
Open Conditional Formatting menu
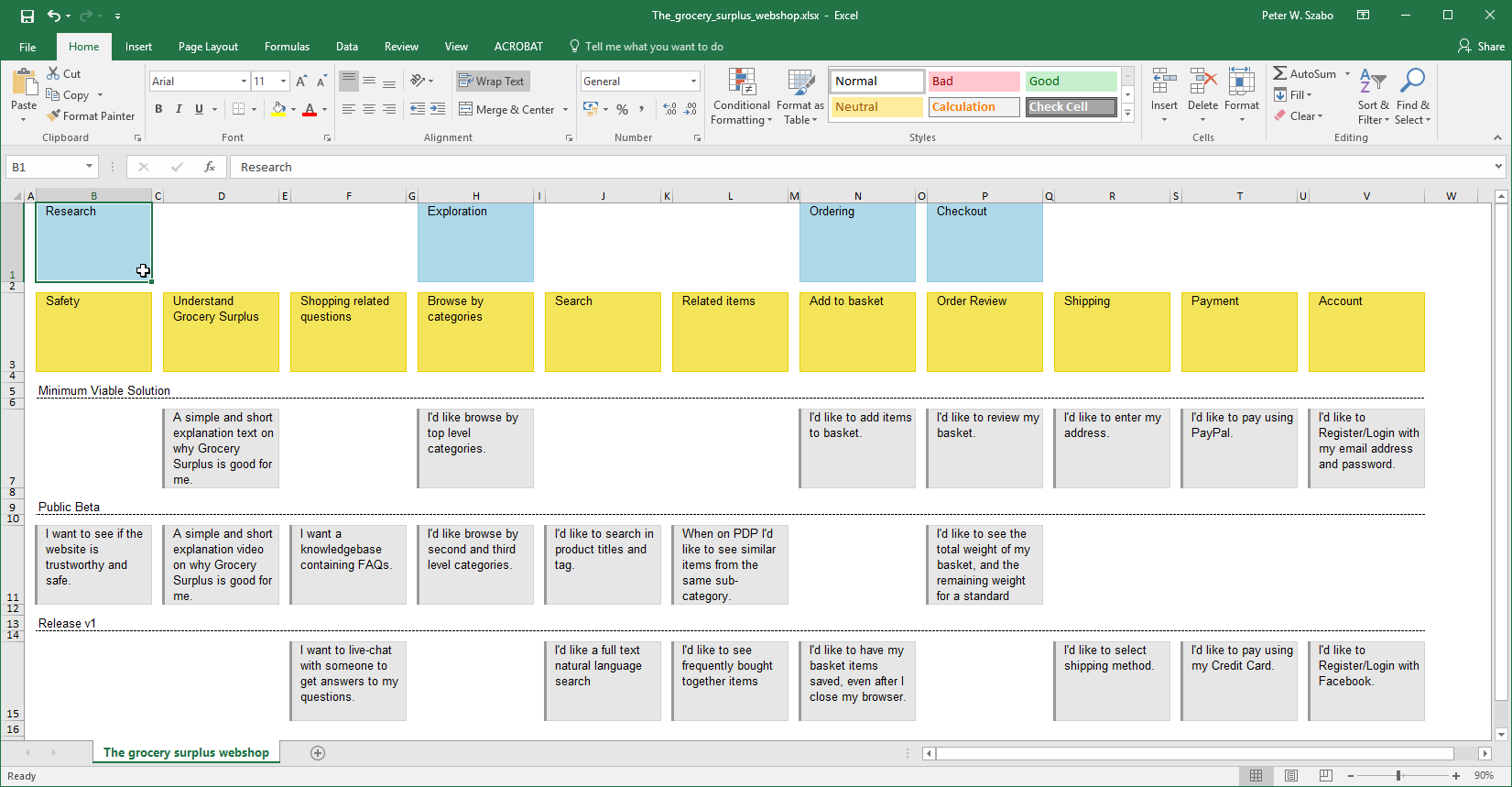pos(741,96)
